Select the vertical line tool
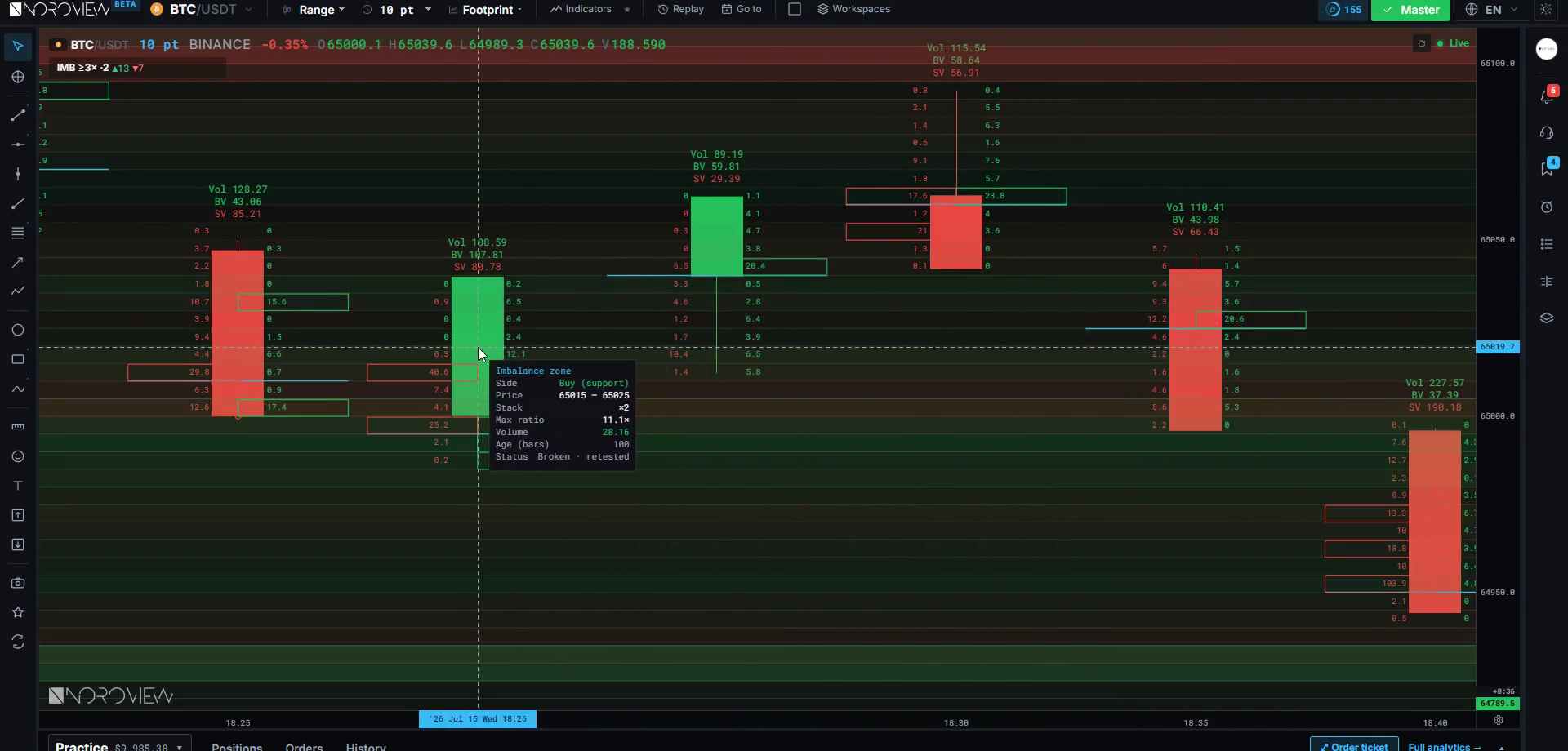This screenshot has height=751, width=1568. point(18,174)
